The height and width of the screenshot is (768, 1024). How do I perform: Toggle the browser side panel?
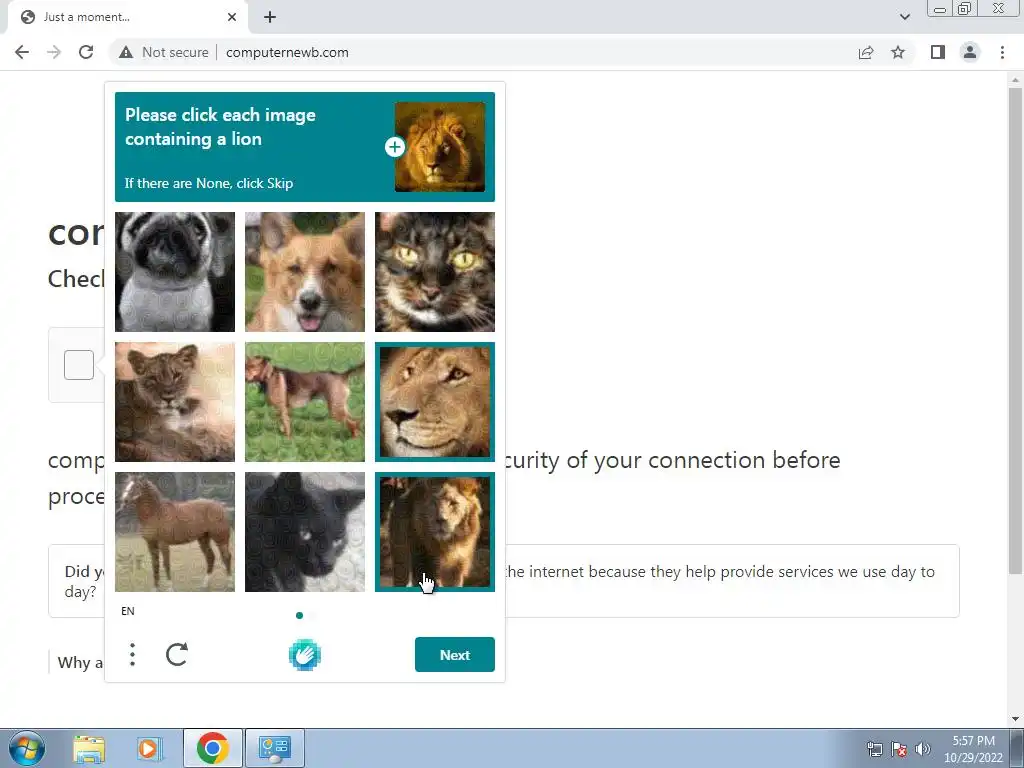[938, 52]
